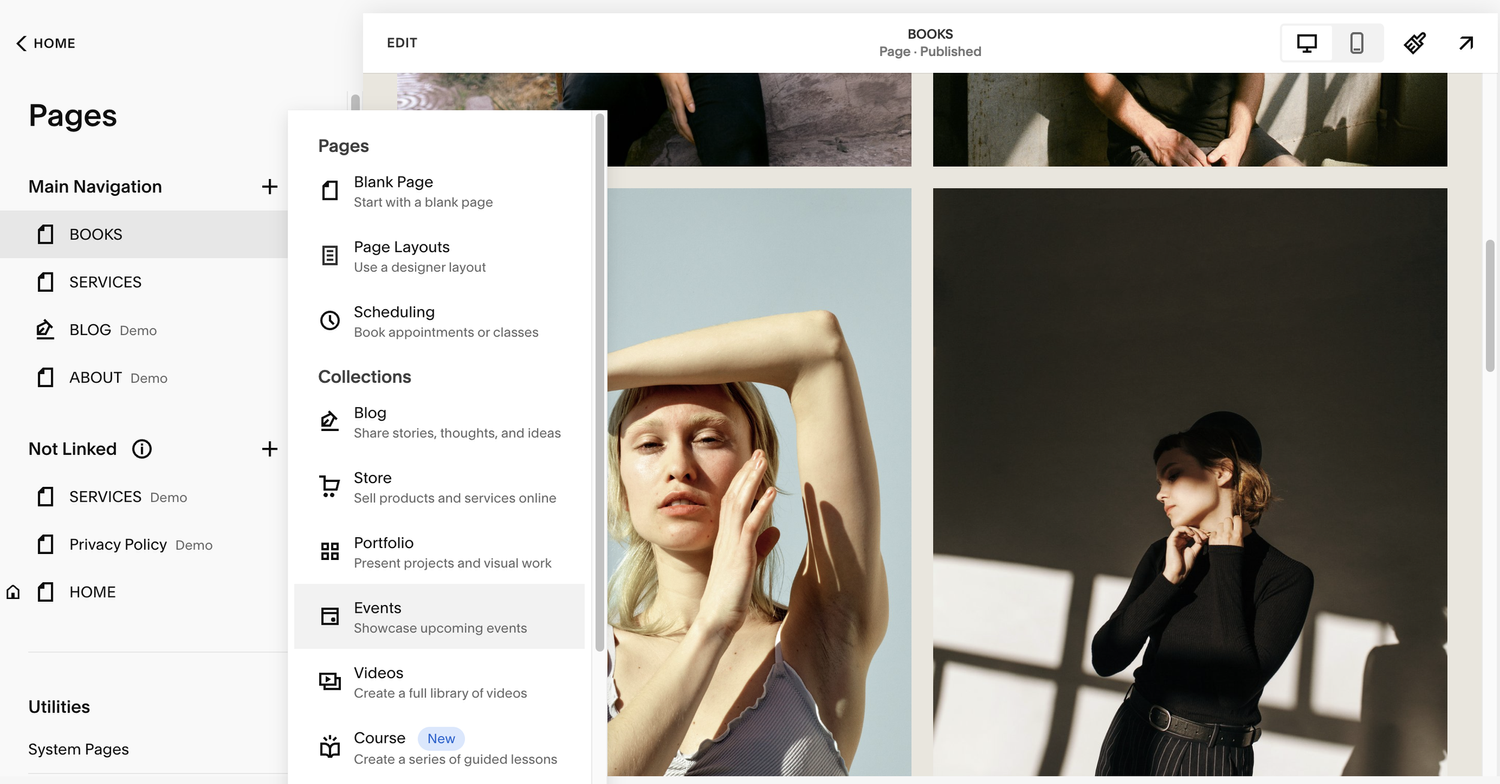1500x784 pixels.
Task: Click the open-site-in-new-tab arrow icon
Action: click(1465, 43)
